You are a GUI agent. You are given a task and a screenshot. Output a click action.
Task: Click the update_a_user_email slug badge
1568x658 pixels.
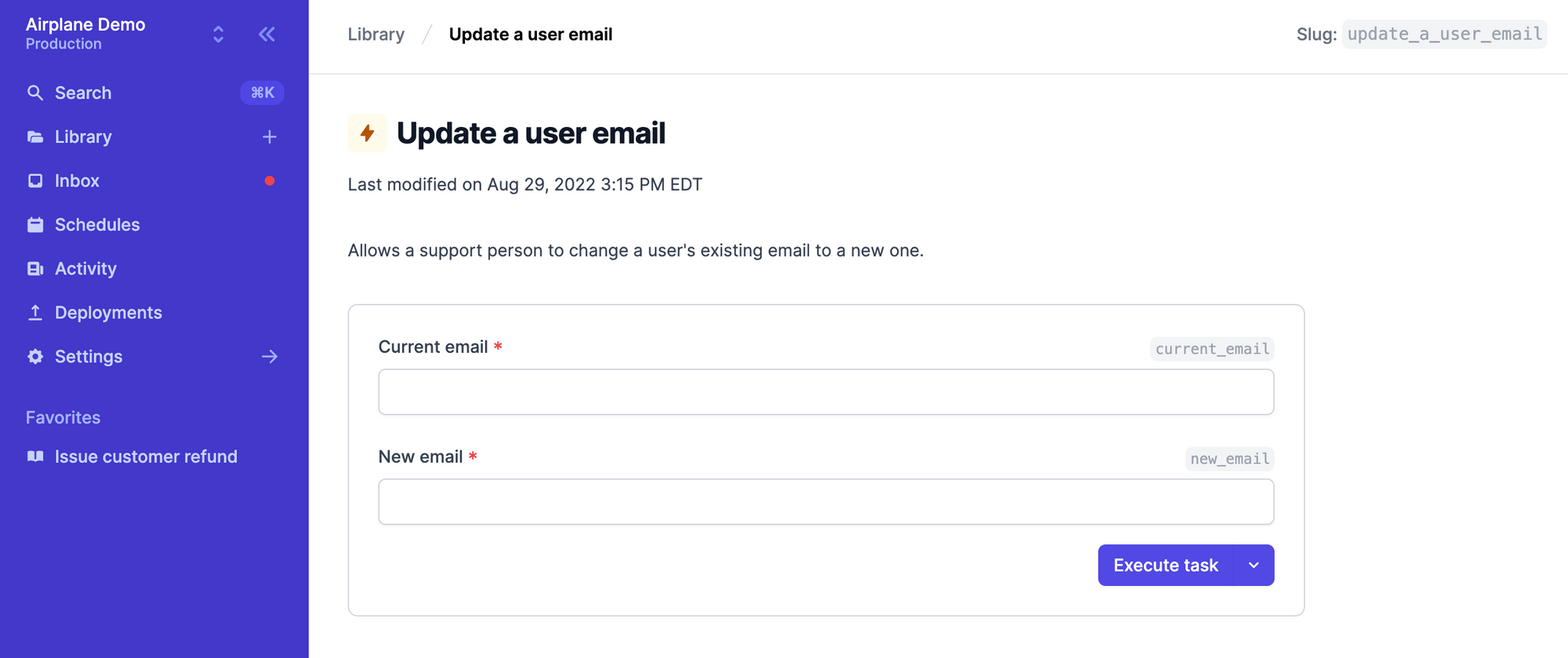(x=1444, y=35)
